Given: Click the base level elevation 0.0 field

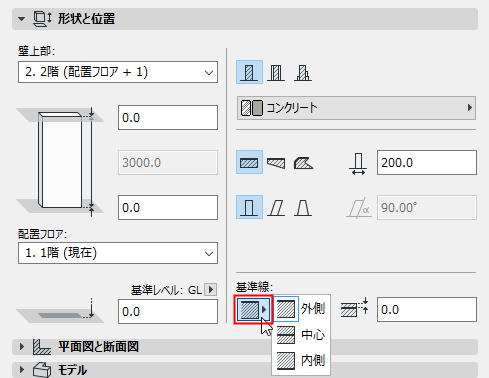Looking at the screenshot, I should [x=168, y=312].
